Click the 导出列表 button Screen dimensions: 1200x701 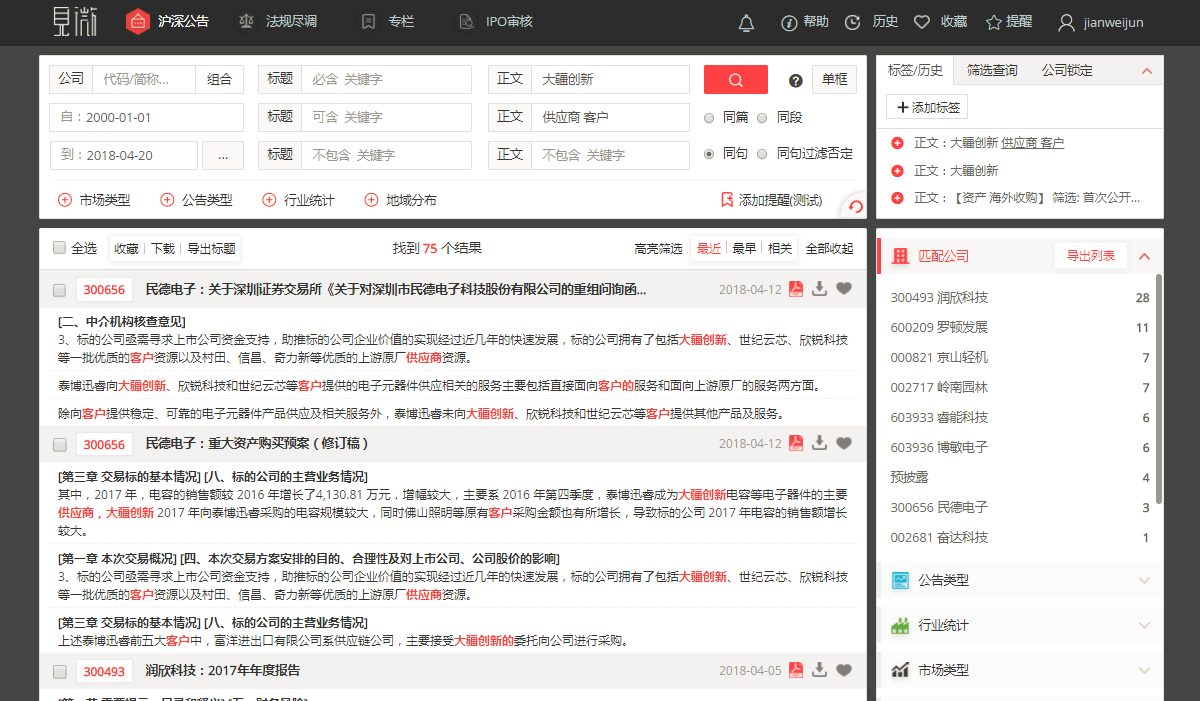(x=1091, y=256)
